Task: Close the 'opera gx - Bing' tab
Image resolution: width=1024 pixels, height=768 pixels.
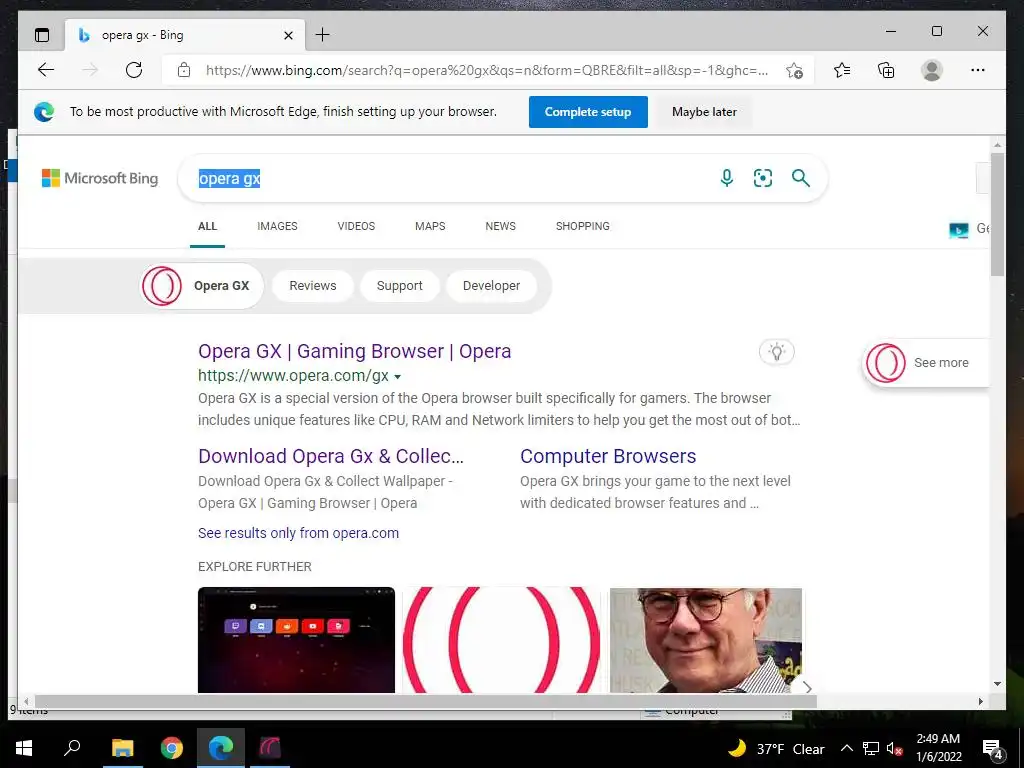Action: tap(288, 35)
